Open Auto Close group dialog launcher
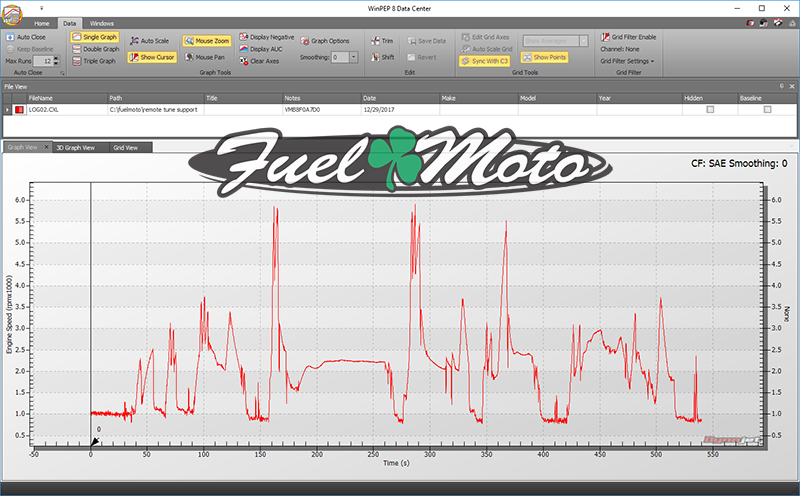This screenshot has height=496, width=800. (x=62, y=73)
